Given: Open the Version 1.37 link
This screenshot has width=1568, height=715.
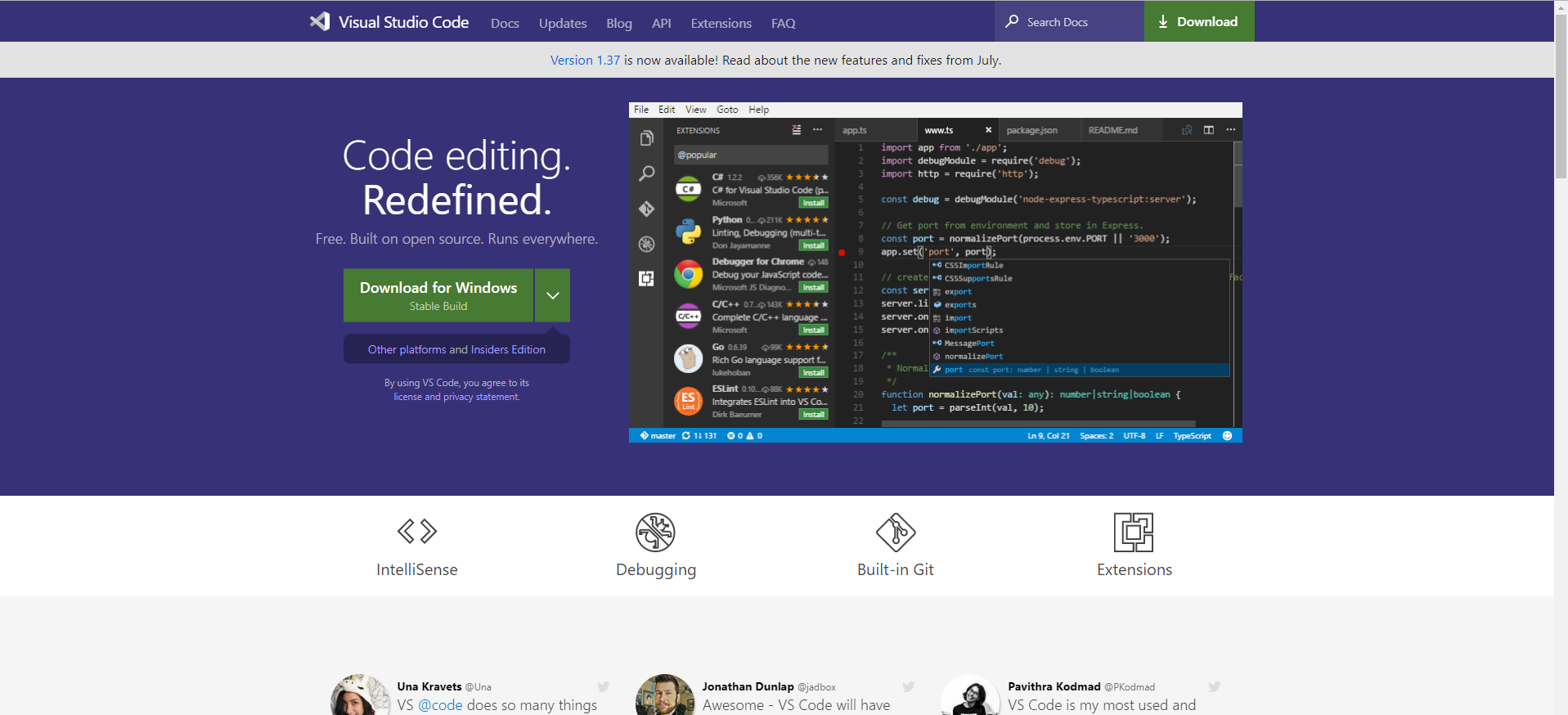Looking at the screenshot, I should pyautogui.click(x=585, y=60).
